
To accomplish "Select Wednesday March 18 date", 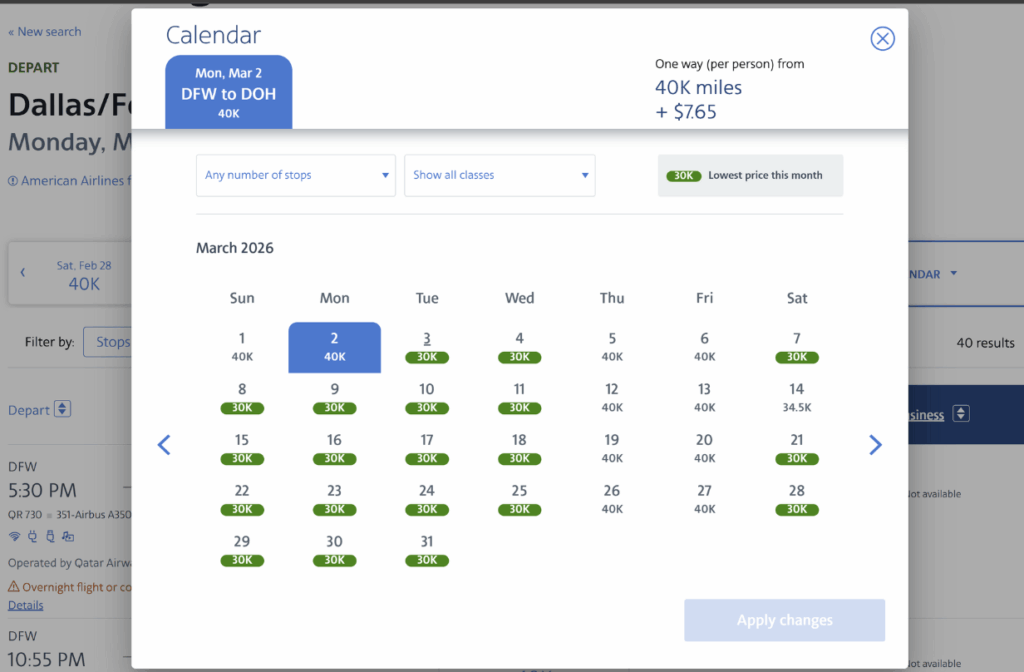I will point(519,448).
